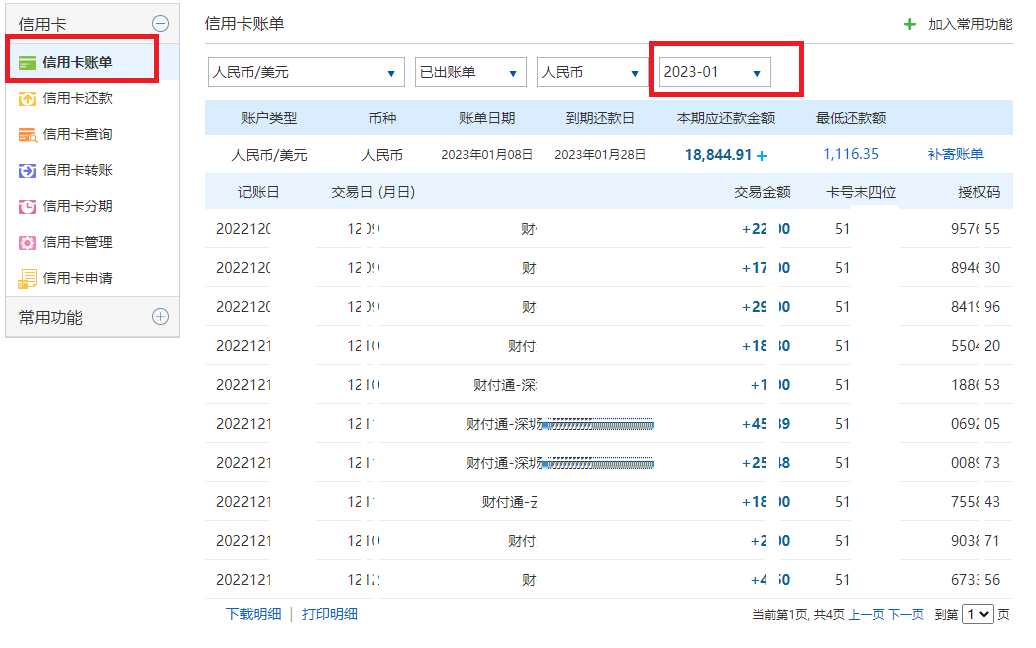Select the page number dropdown at bottom

pos(977,615)
